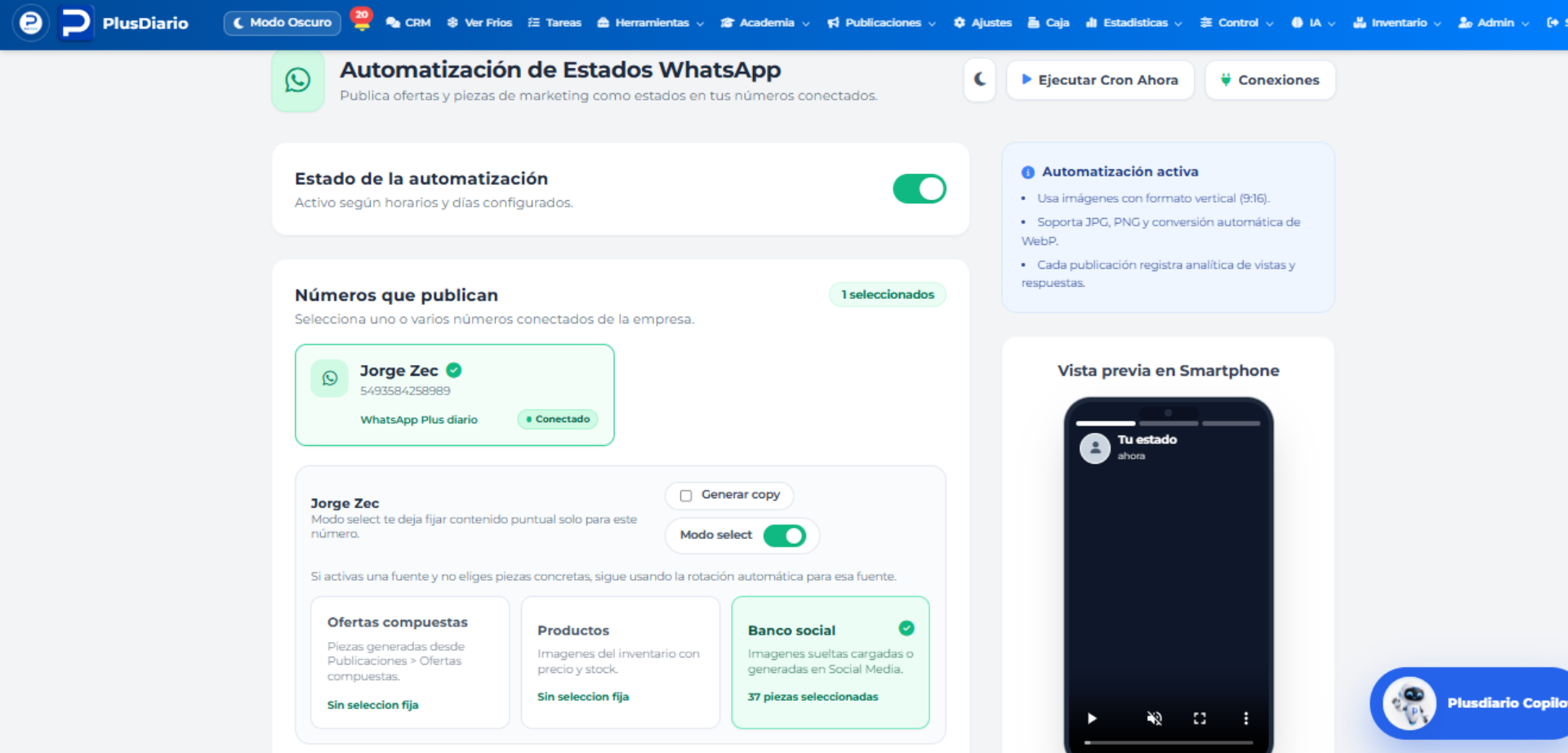Click the green verified check next to Jorge Zec
This screenshot has width=1568, height=753.
pyautogui.click(x=454, y=370)
